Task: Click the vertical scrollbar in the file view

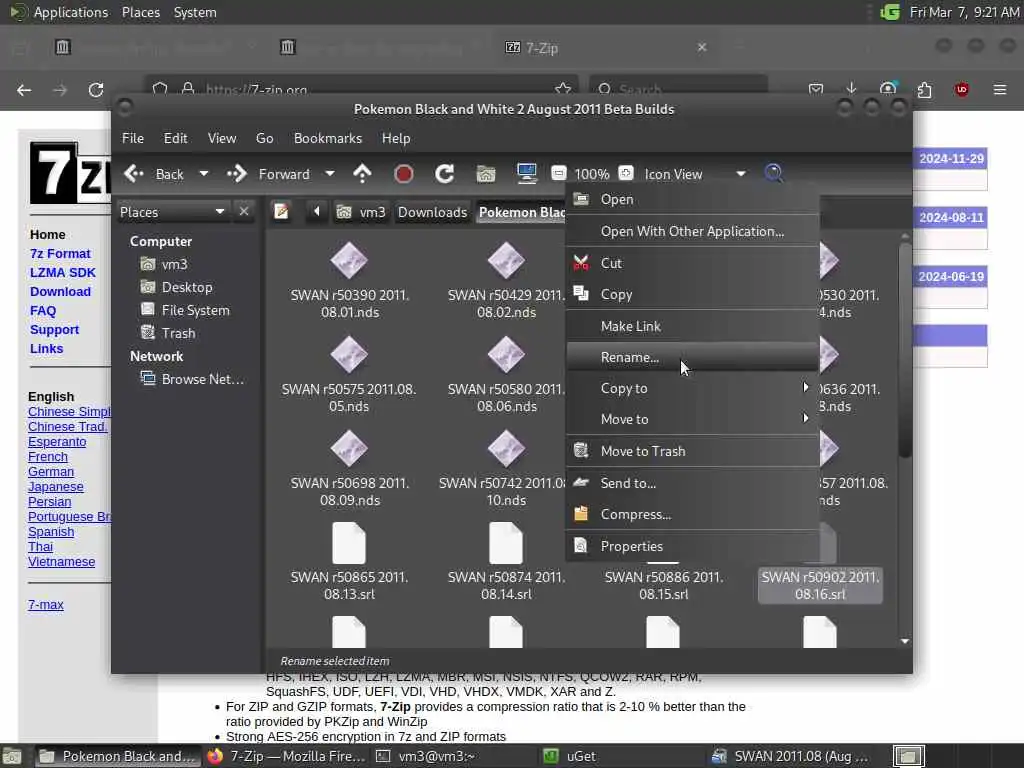Action: [904, 349]
